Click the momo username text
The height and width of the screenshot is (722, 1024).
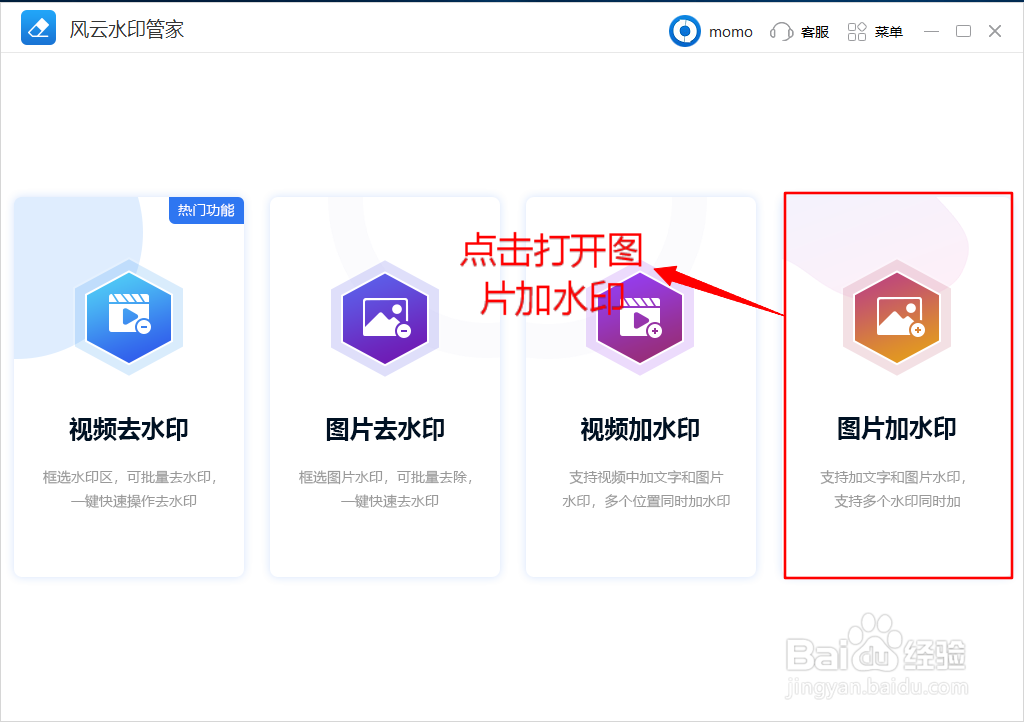coord(730,31)
